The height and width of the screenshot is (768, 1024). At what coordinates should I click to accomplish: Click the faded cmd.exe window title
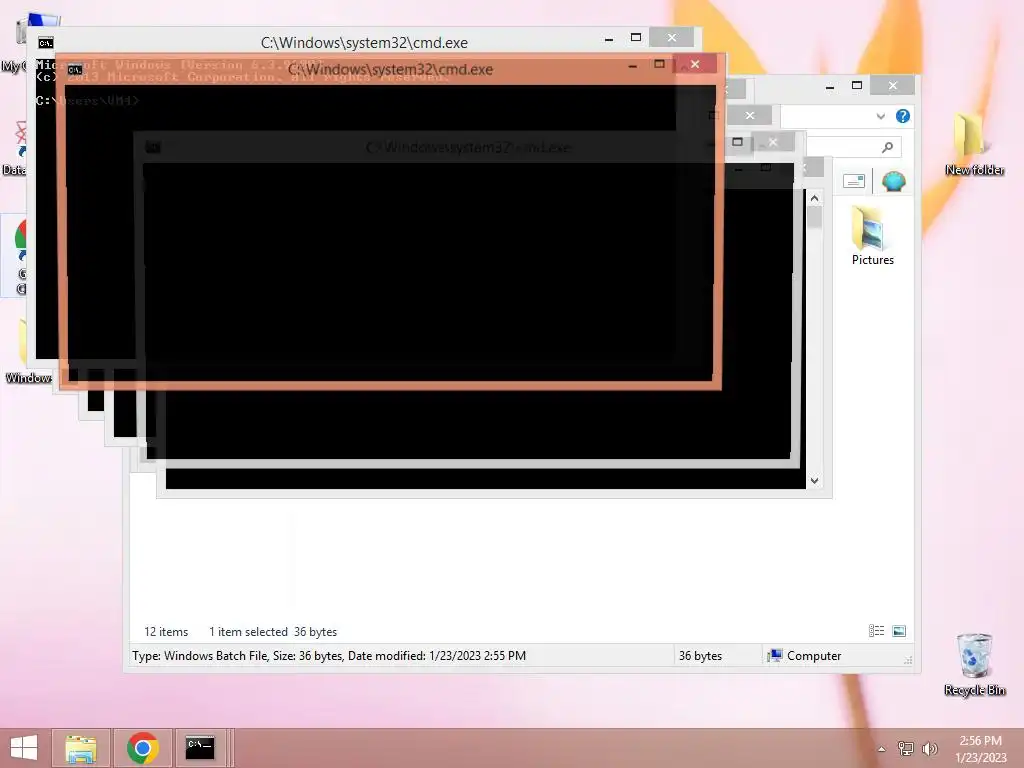(x=468, y=148)
